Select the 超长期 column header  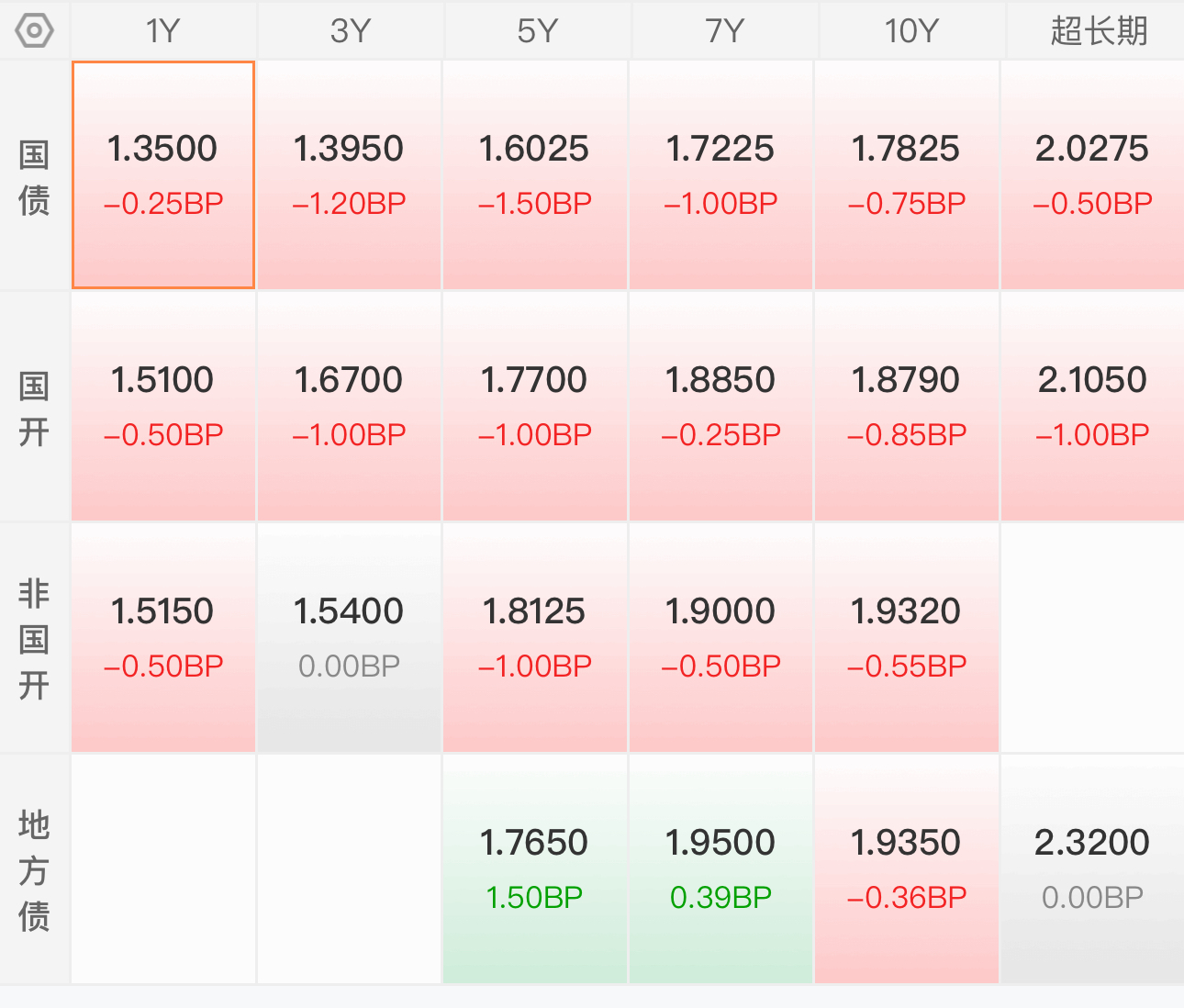pos(1096,31)
